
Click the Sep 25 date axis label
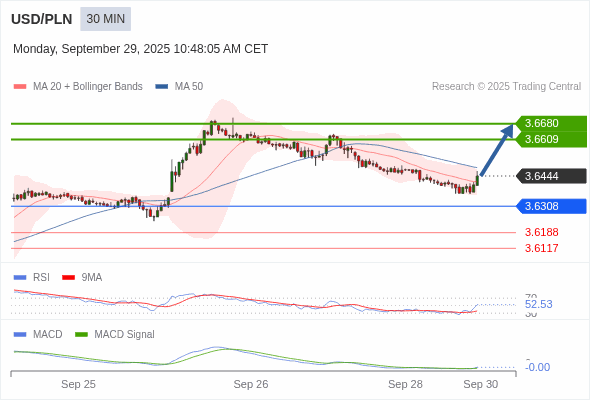(x=78, y=384)
